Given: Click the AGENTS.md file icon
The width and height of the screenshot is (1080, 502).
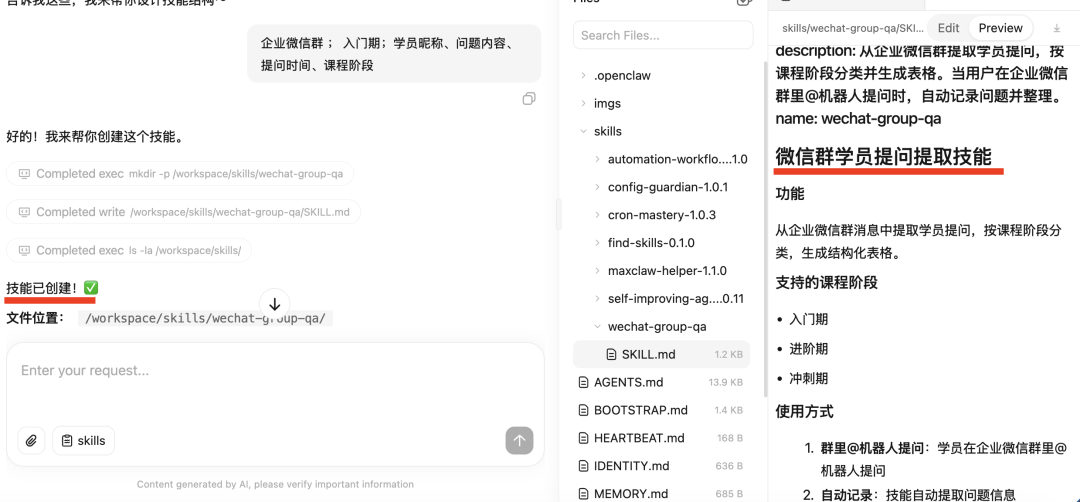Looking at the screenshot, I should 583,382.
